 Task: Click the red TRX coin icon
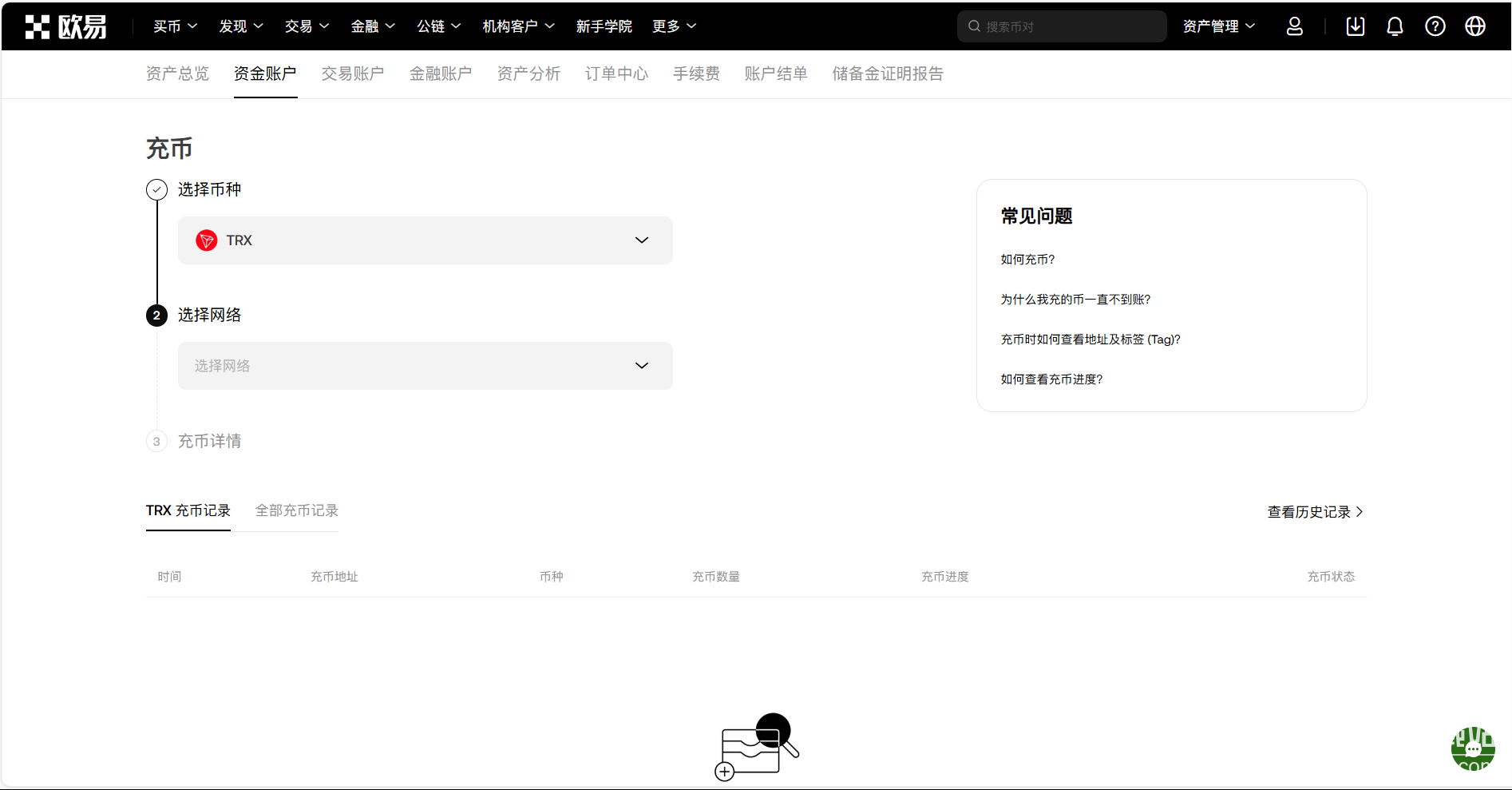tap(207, 240)
